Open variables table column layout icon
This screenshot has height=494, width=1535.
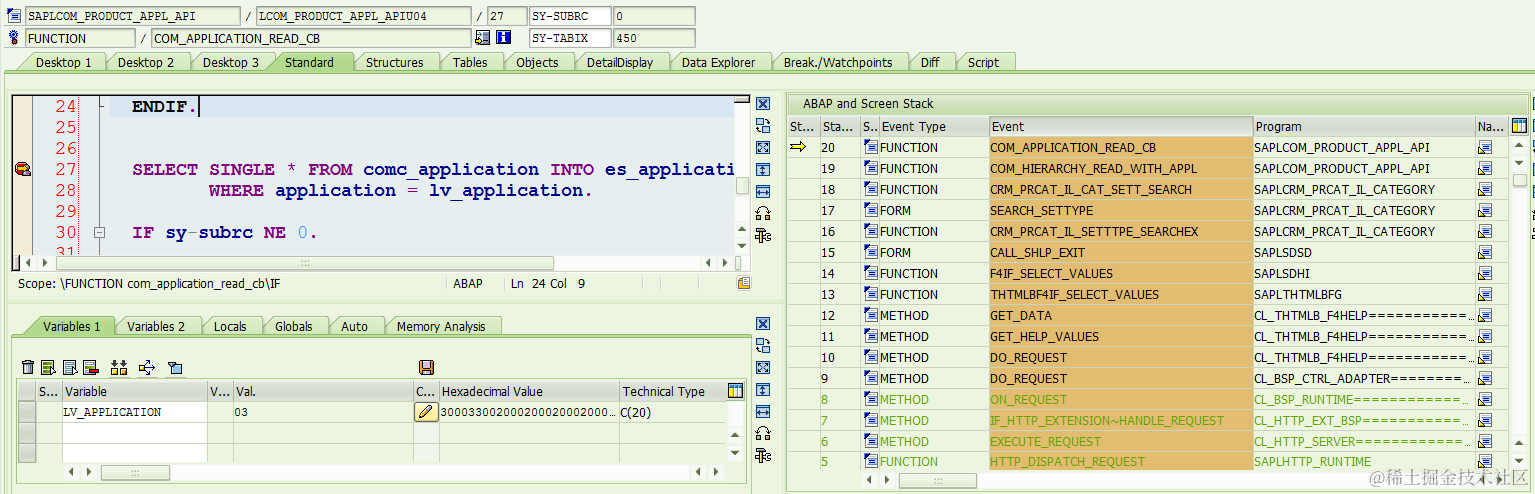736,391
